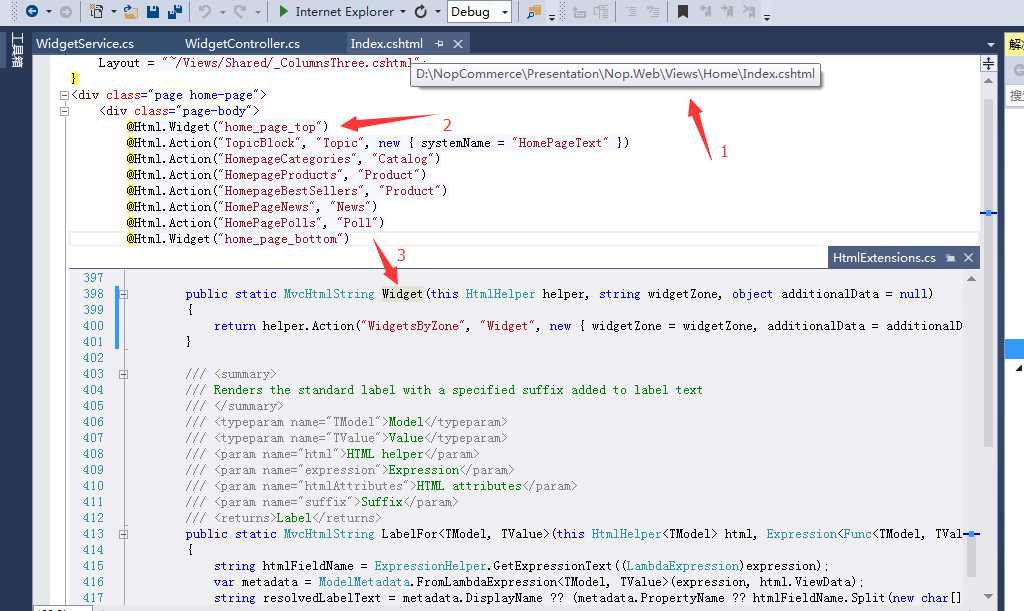1024x611 pixels.
Task: Open the Undo history dropdown arrow
Action: coord(222,12)
